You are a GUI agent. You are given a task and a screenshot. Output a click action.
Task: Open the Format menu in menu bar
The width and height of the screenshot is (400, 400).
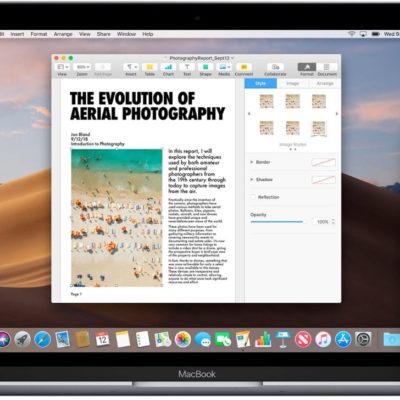coord(39,34)
